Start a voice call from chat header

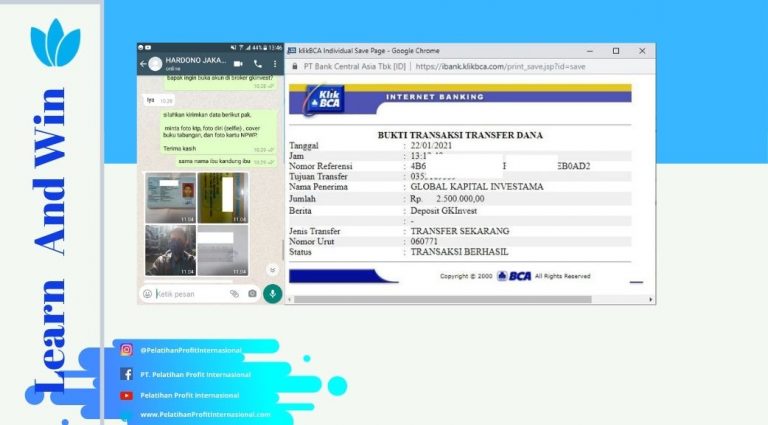coord(258,64)
